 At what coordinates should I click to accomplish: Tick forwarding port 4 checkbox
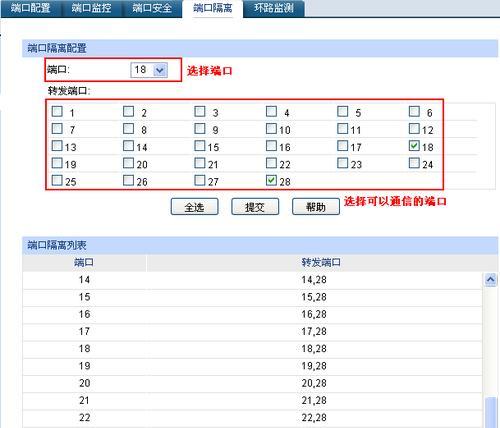click(x=272, y=111)
